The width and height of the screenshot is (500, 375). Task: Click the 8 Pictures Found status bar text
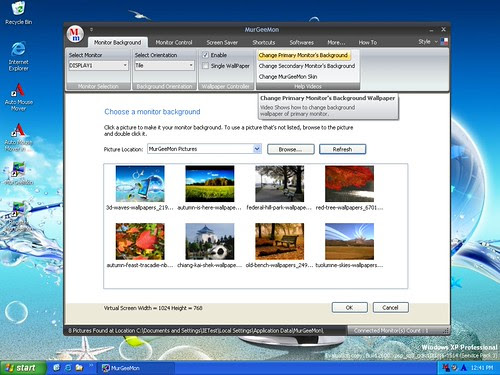[x=196, y=331]
